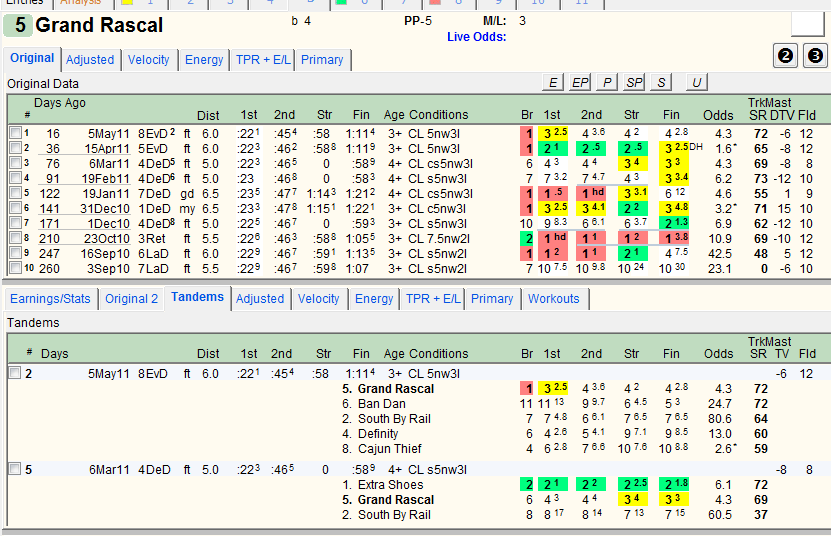This screenshot has width=831, height=536.
Task: Click the P running style button
Action: pyautogui.click(x=607, y=83)
